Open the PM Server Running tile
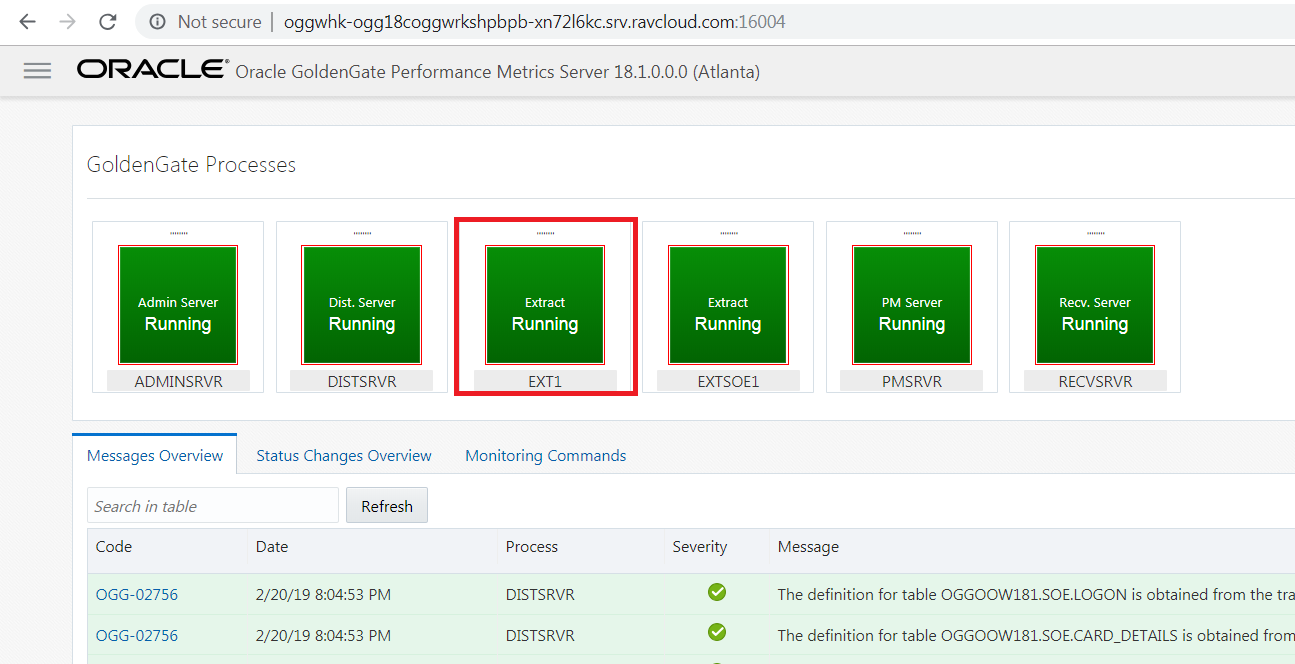The height and width of the screenshot is (664, 1295). 912,306
